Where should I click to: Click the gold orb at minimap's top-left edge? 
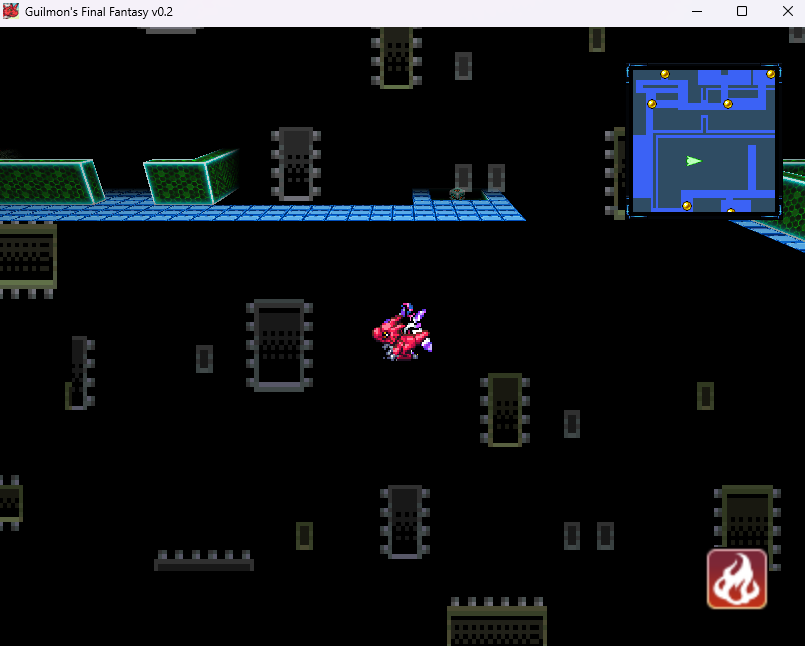pyautogui.click(x=665, y=74)
